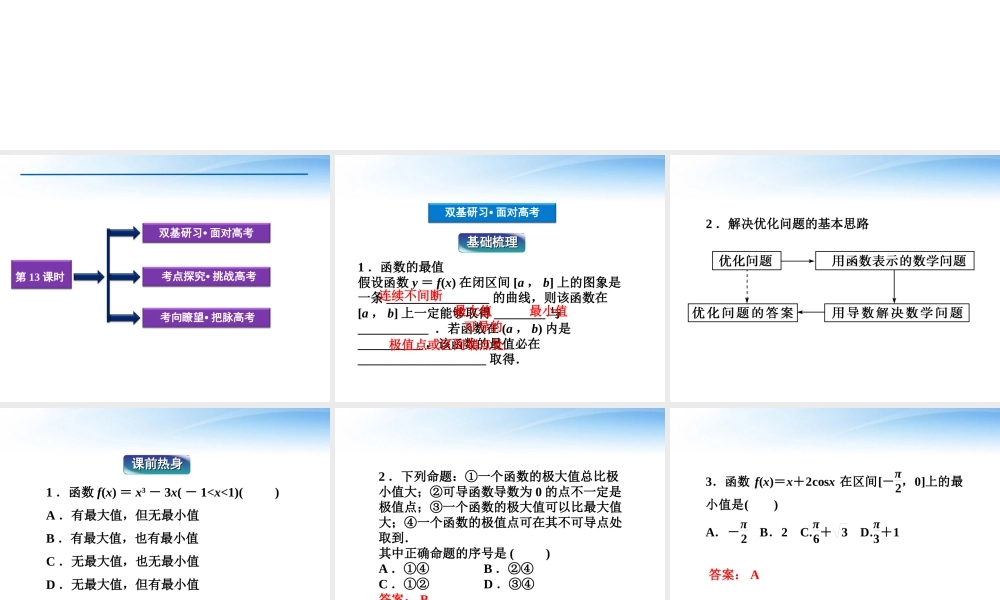The height and width of the screenshot is (600, 1000).
Task: Open the slide 解决优化问题的基本思路
Action: 835,278
